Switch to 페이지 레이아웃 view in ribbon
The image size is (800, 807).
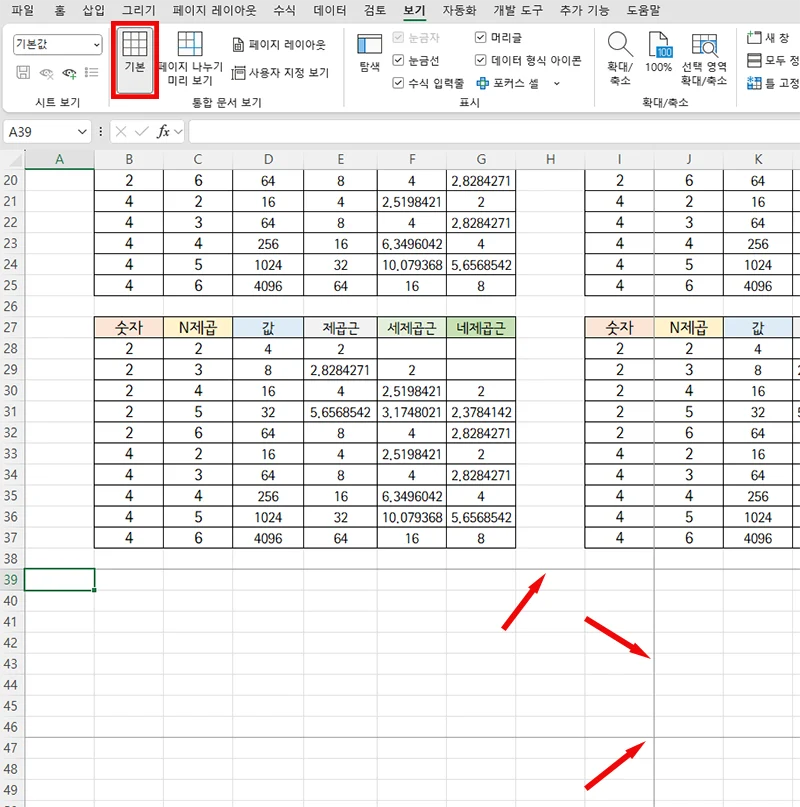click(279, 45)
